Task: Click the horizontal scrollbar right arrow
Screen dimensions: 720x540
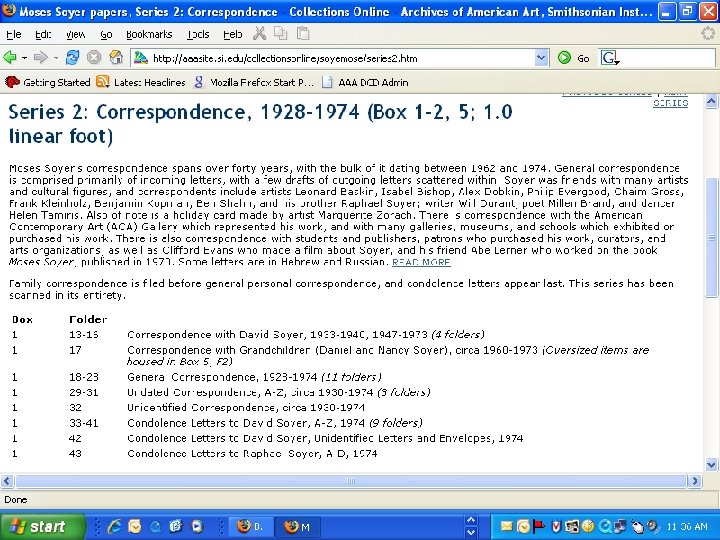Action: pyautogui.click(x=694, y=481)
